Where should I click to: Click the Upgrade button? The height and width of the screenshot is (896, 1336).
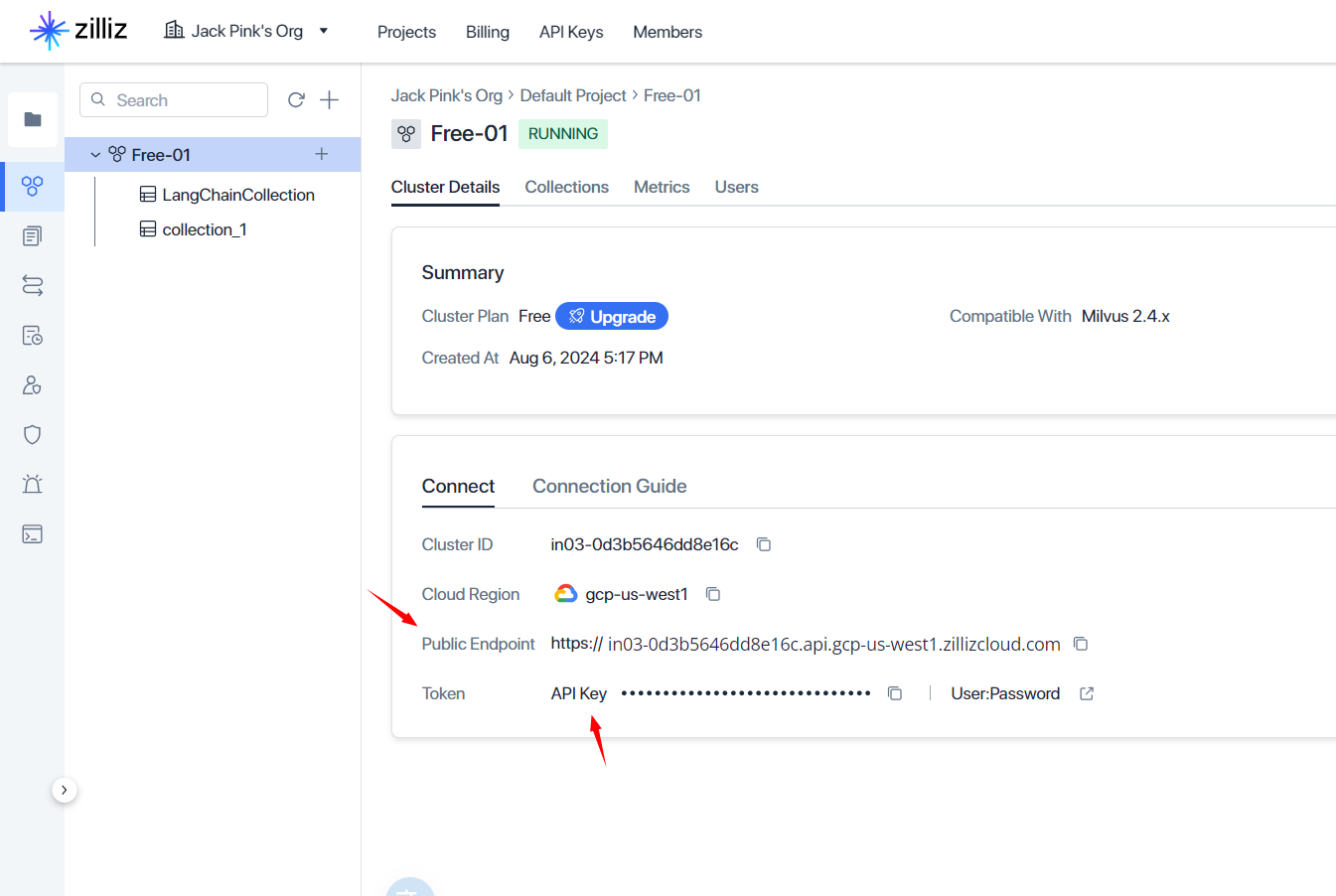coord(612,316)
